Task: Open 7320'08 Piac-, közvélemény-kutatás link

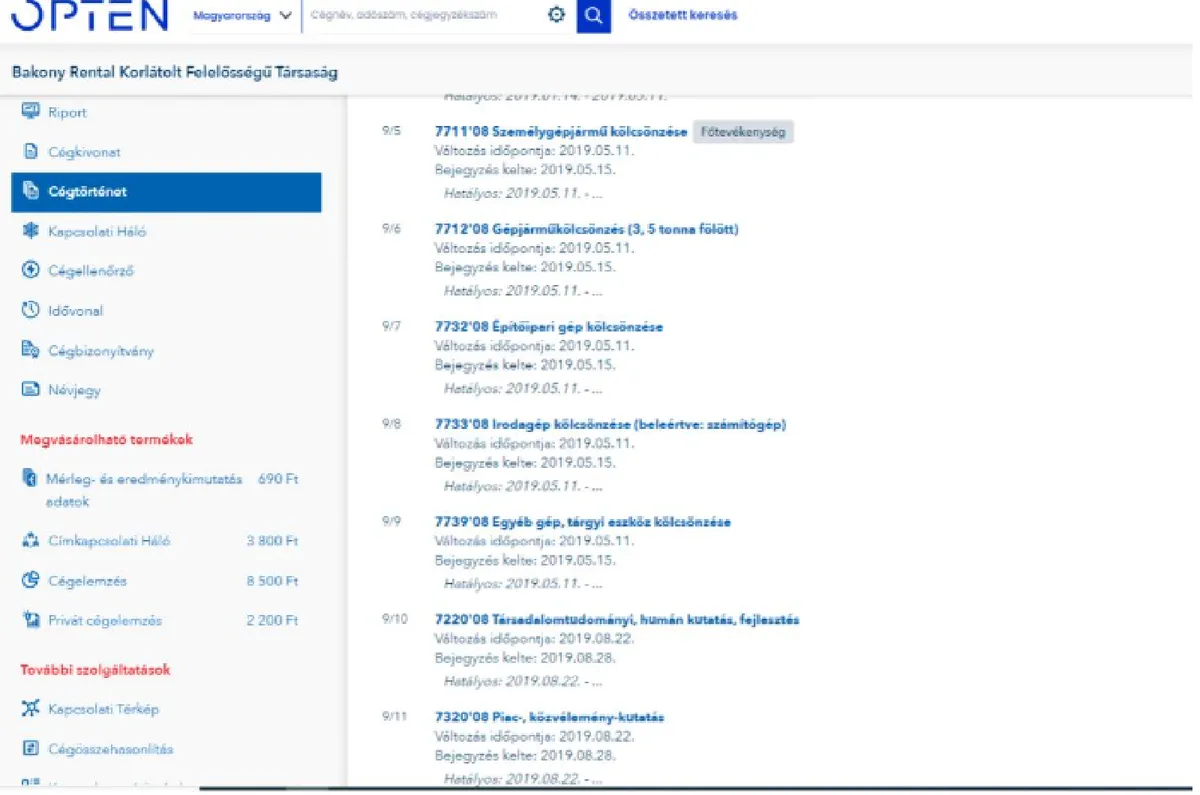Action: 549,717
